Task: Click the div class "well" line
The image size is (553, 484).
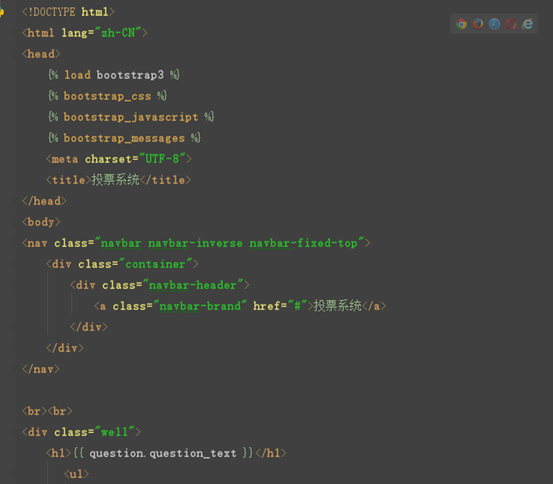Action: [x=81, y=432]
